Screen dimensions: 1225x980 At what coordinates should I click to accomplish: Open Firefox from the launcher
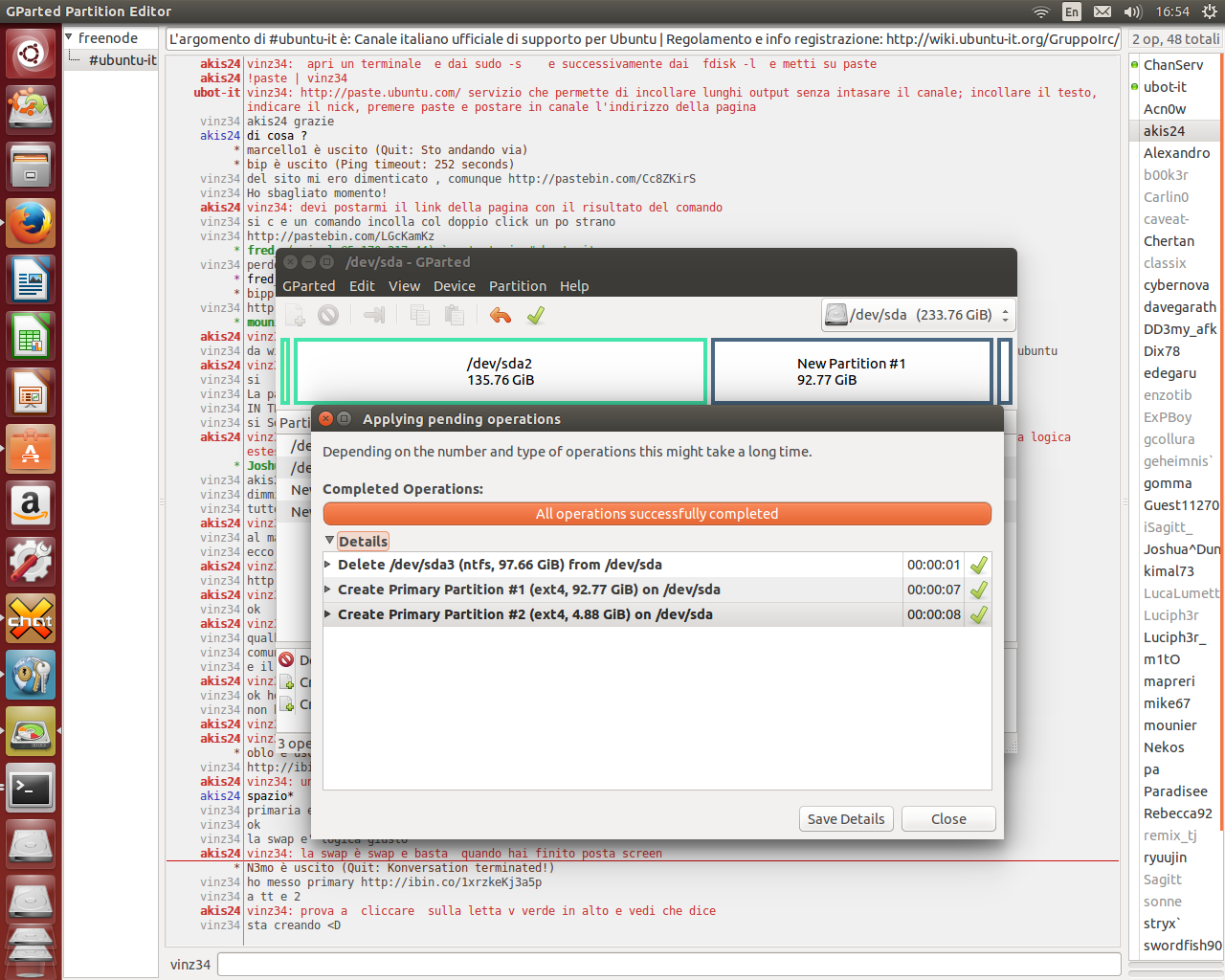point(31,223)
